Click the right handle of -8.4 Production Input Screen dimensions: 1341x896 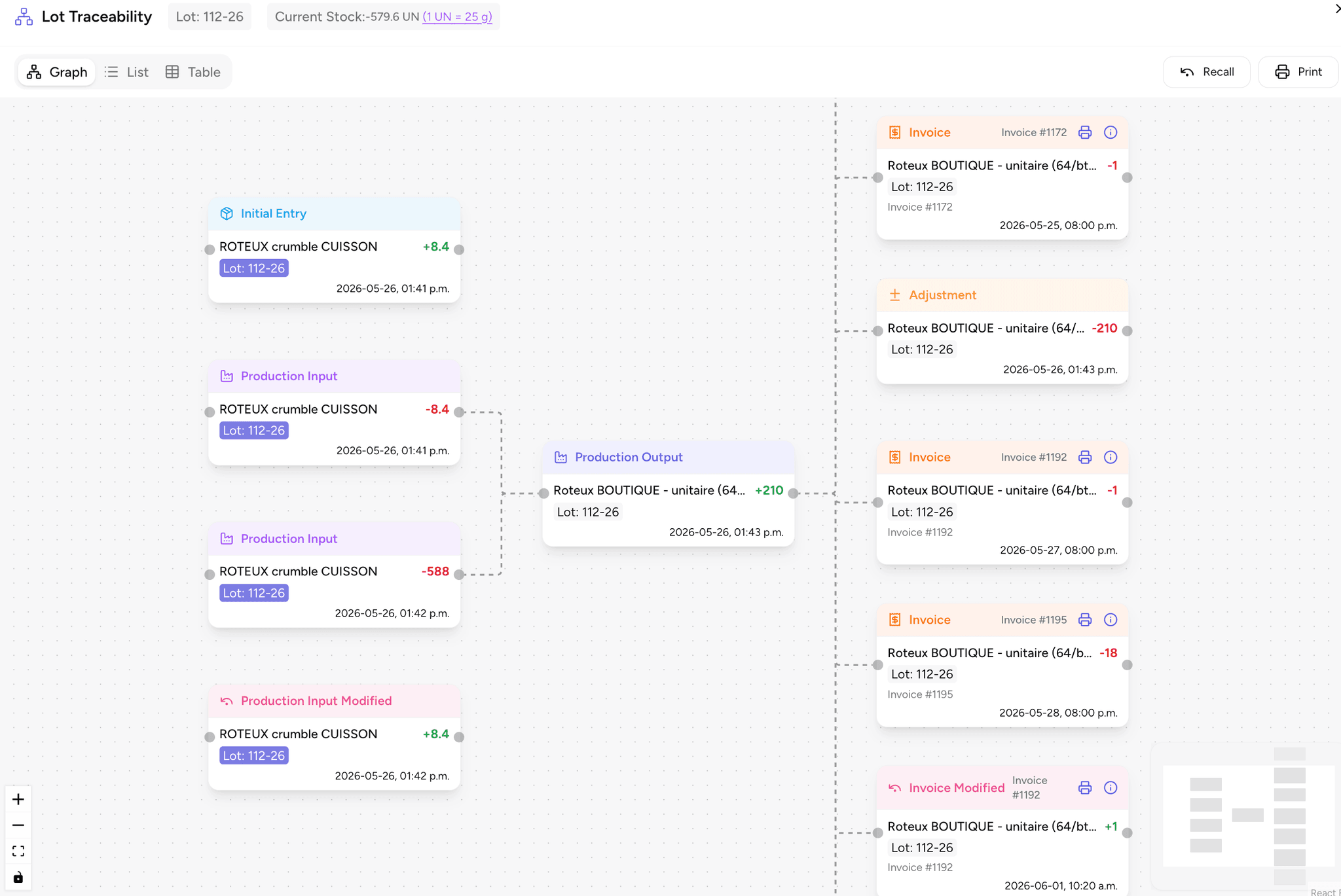(x=459, y=412)
